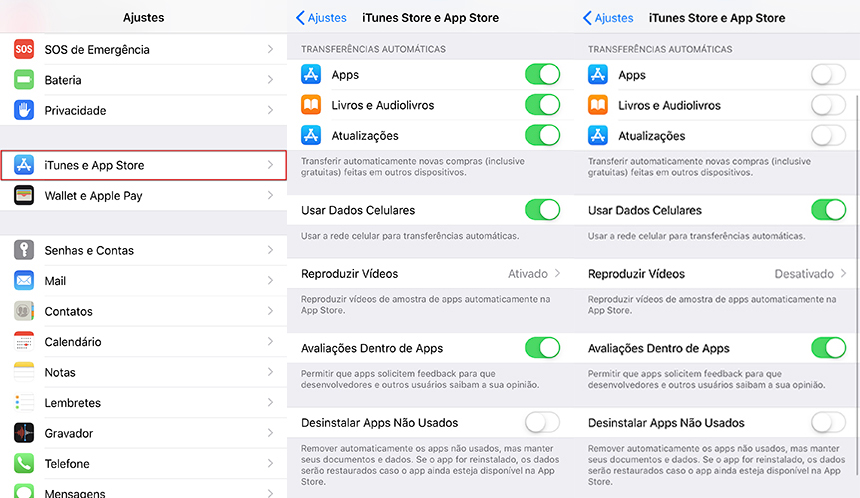Tap the Lembretes icon
The image size is (860, 498).
[x=24, y=403]
